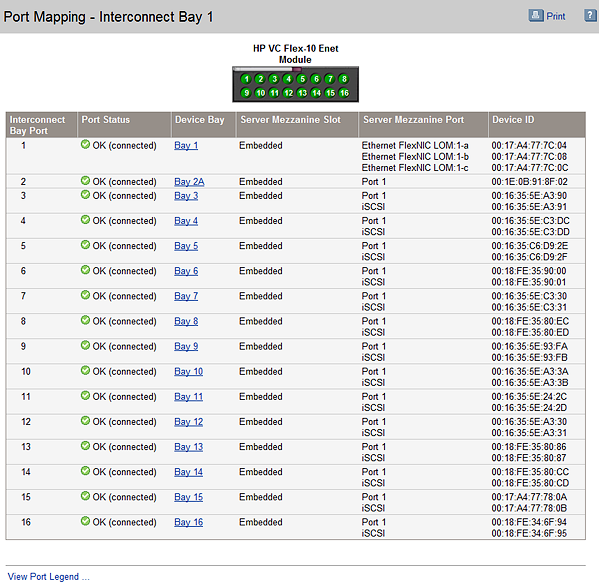Select port 8 on module diagram
The height and width of the screenshot is (584, 599).
point(344,79)
